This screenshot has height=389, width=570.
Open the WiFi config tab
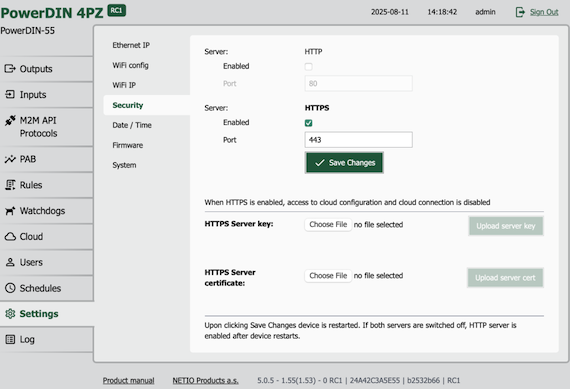coord(130,65)
